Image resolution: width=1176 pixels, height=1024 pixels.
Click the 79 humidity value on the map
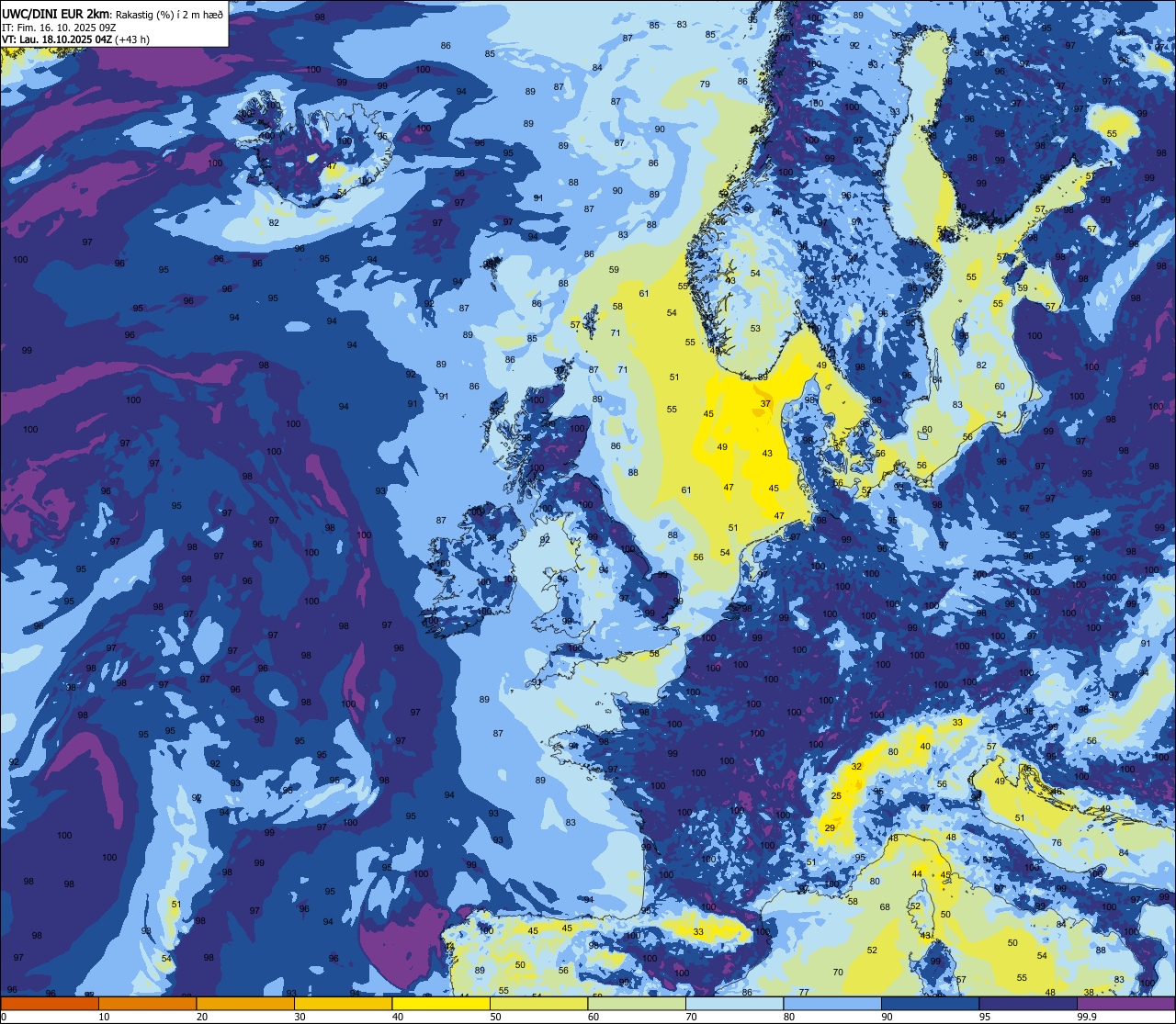705,84
